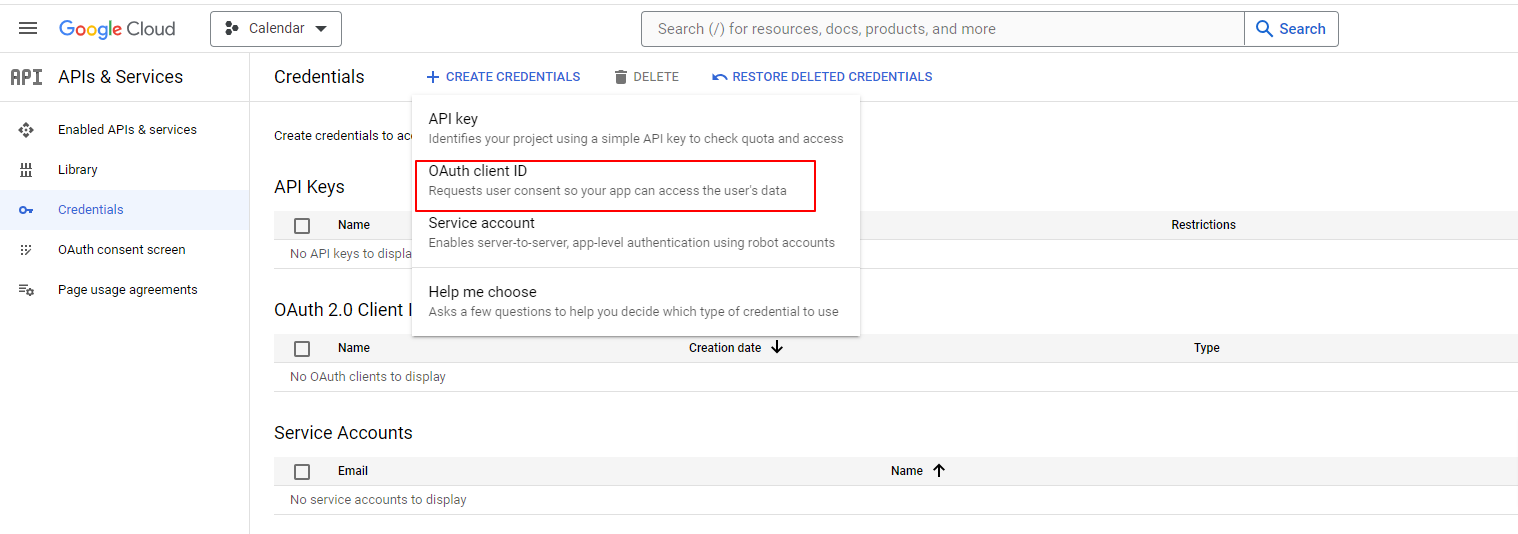This screenshot has width=1518, height=534.
Task: Click the Type column header
Action: coord(1207,348)
